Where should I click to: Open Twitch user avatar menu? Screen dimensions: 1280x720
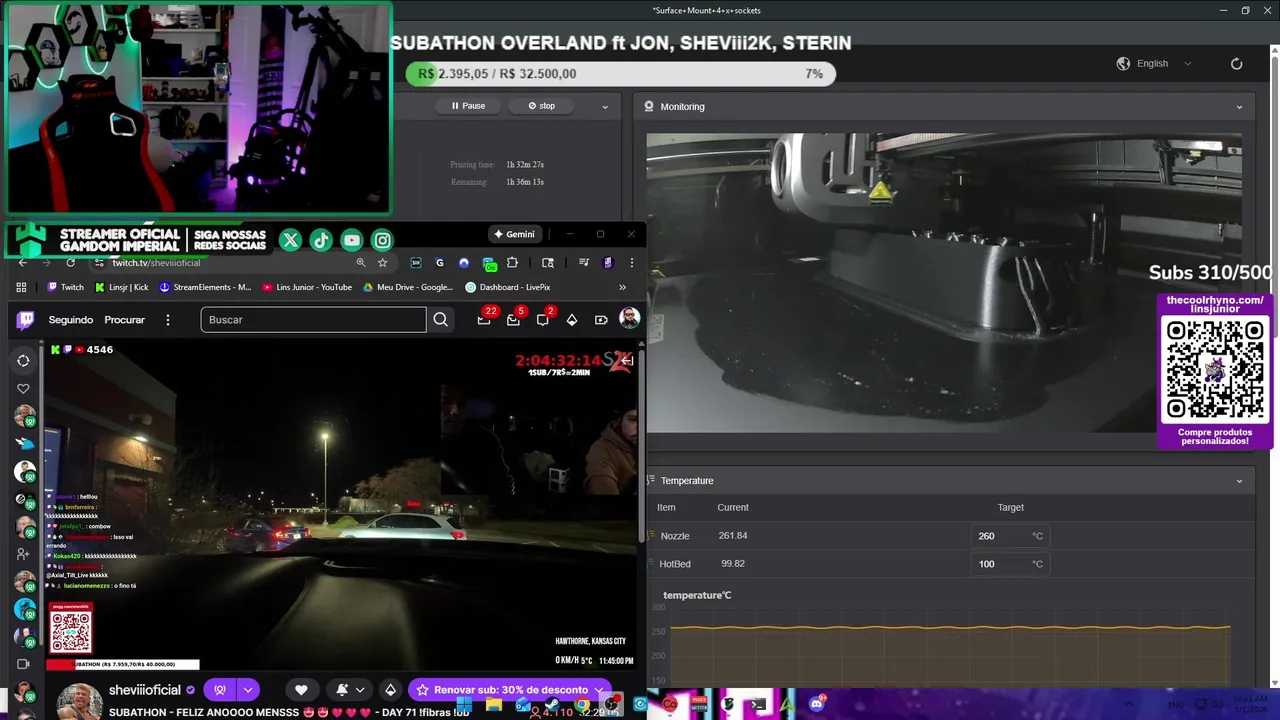(629, 319)
